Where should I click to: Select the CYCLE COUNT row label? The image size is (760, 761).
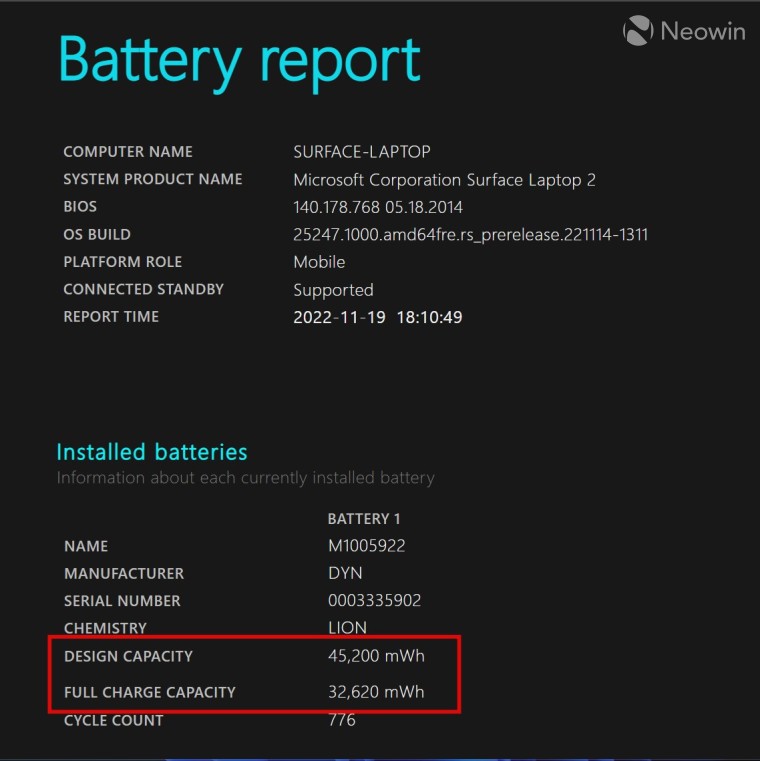coord(114,721)
